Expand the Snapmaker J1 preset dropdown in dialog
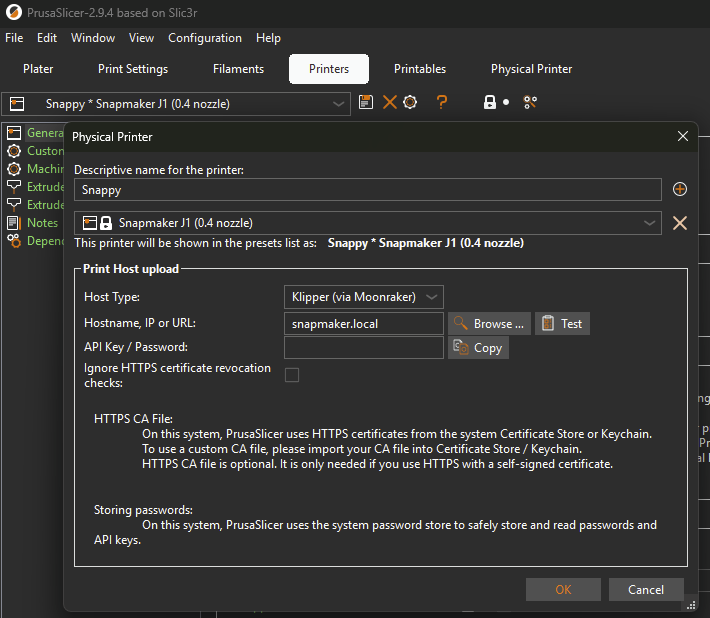Screen dimensions: 710x618 point(650,223)
